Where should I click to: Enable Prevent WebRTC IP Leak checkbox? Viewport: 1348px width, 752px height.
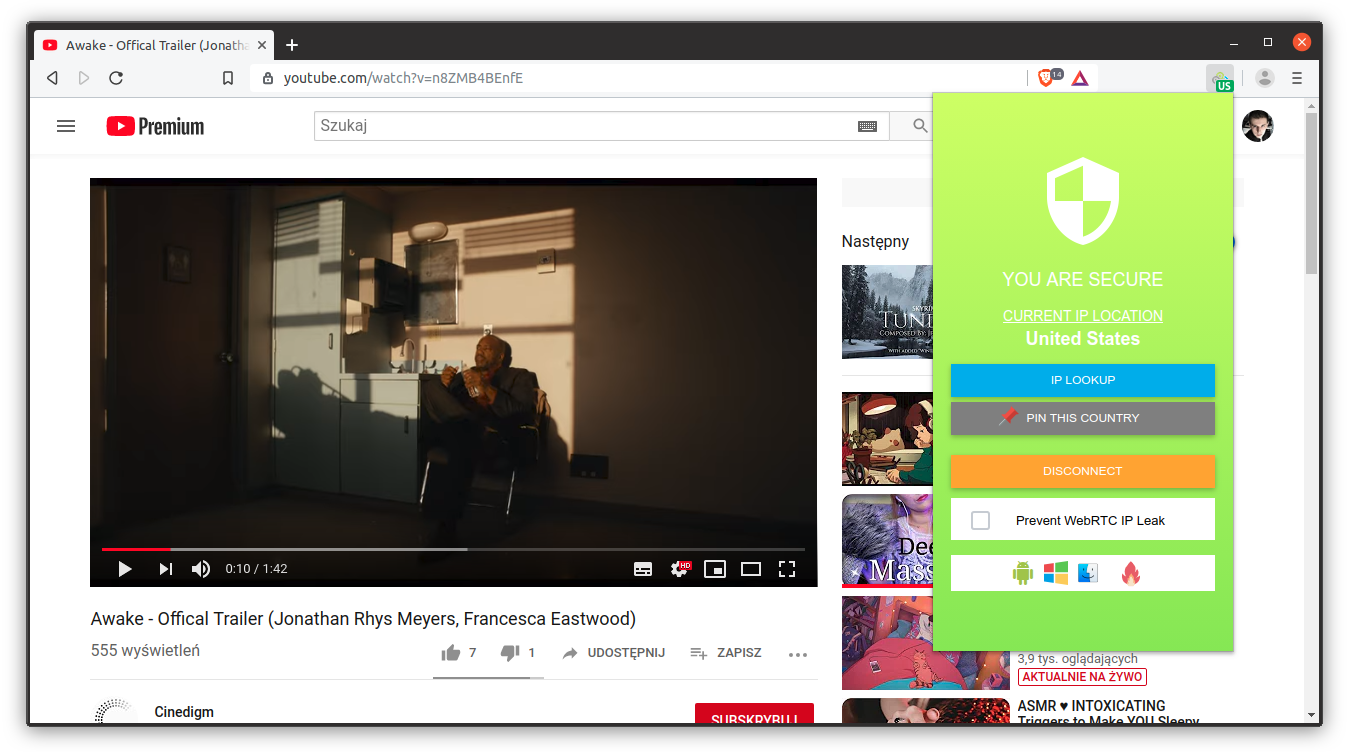pyautogui.click(x=980, y=520)
